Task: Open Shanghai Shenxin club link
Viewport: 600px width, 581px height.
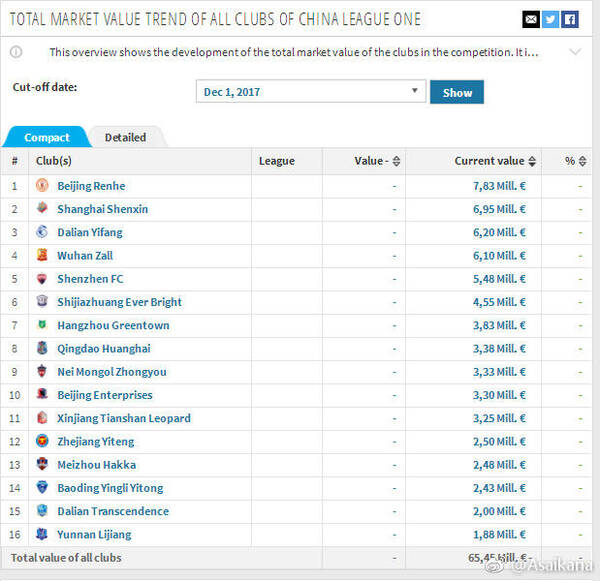Action: pos(102,209)
